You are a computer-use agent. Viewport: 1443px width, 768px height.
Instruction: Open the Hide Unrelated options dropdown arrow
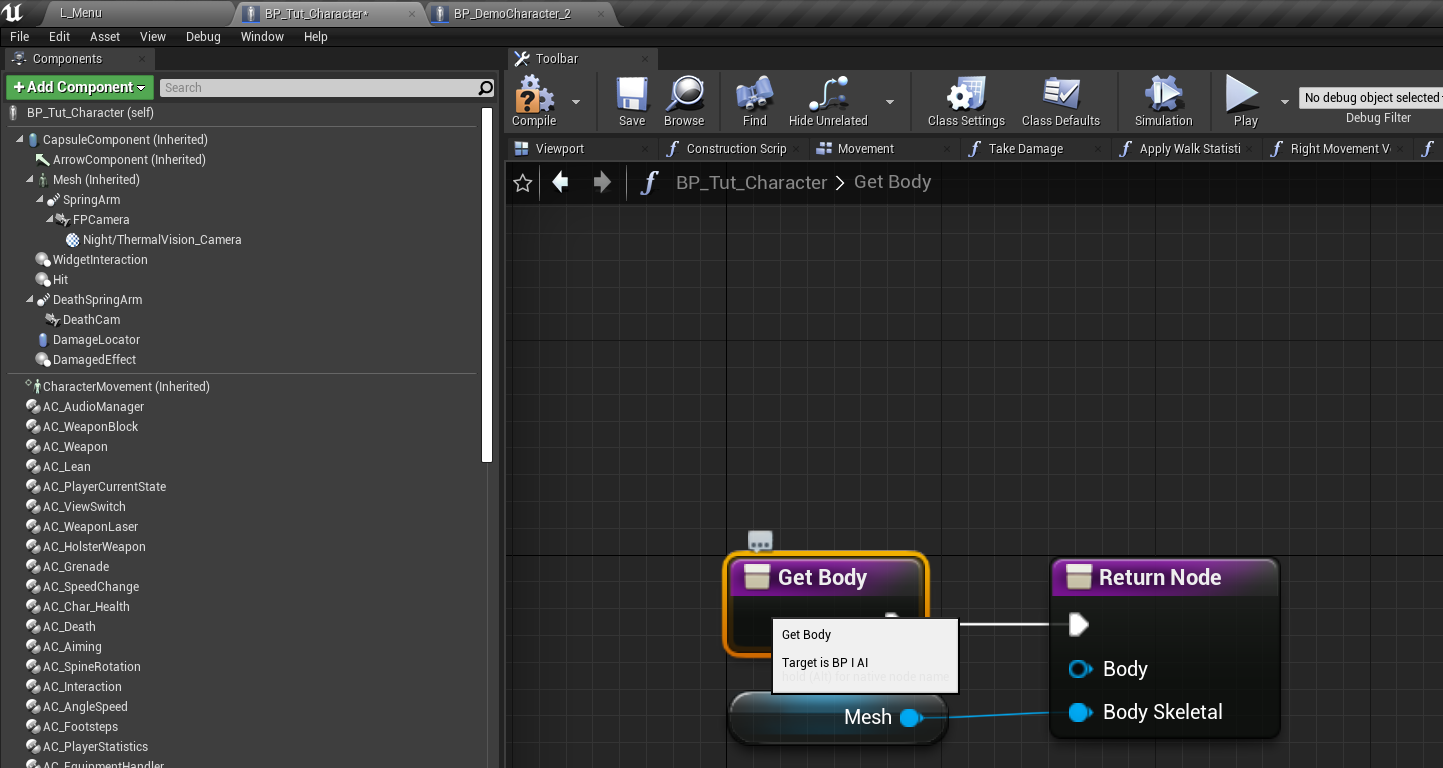pos(890,101)
